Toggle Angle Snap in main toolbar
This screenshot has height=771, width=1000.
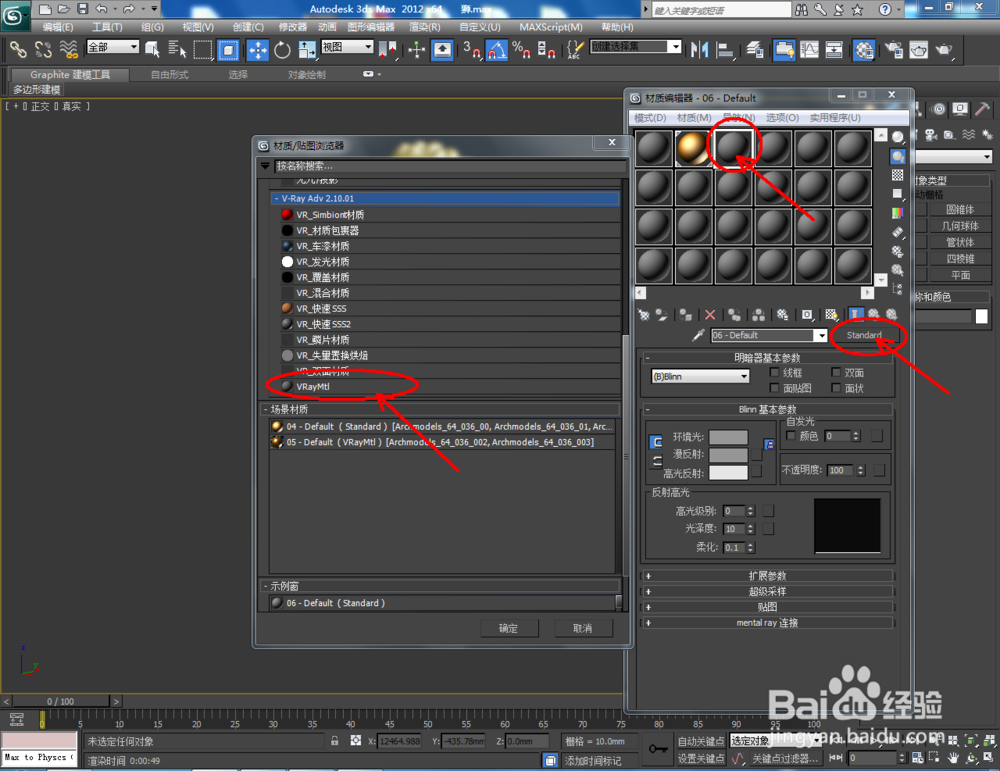497,49
